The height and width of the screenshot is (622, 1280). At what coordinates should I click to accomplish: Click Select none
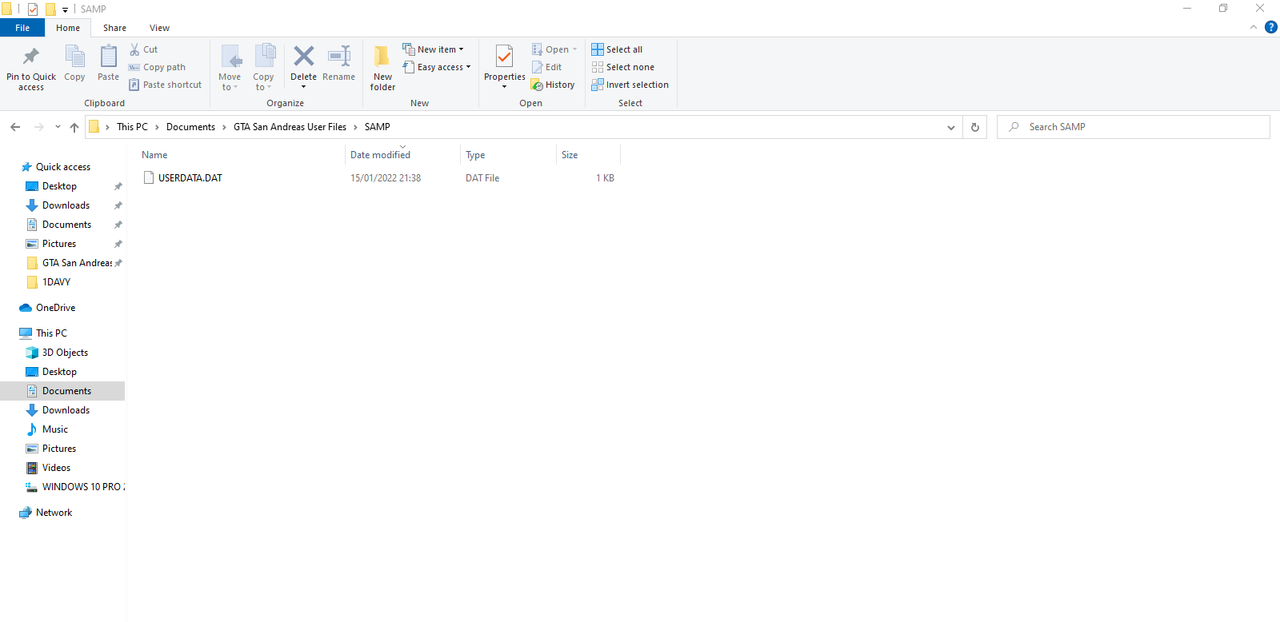coord(622,67)
